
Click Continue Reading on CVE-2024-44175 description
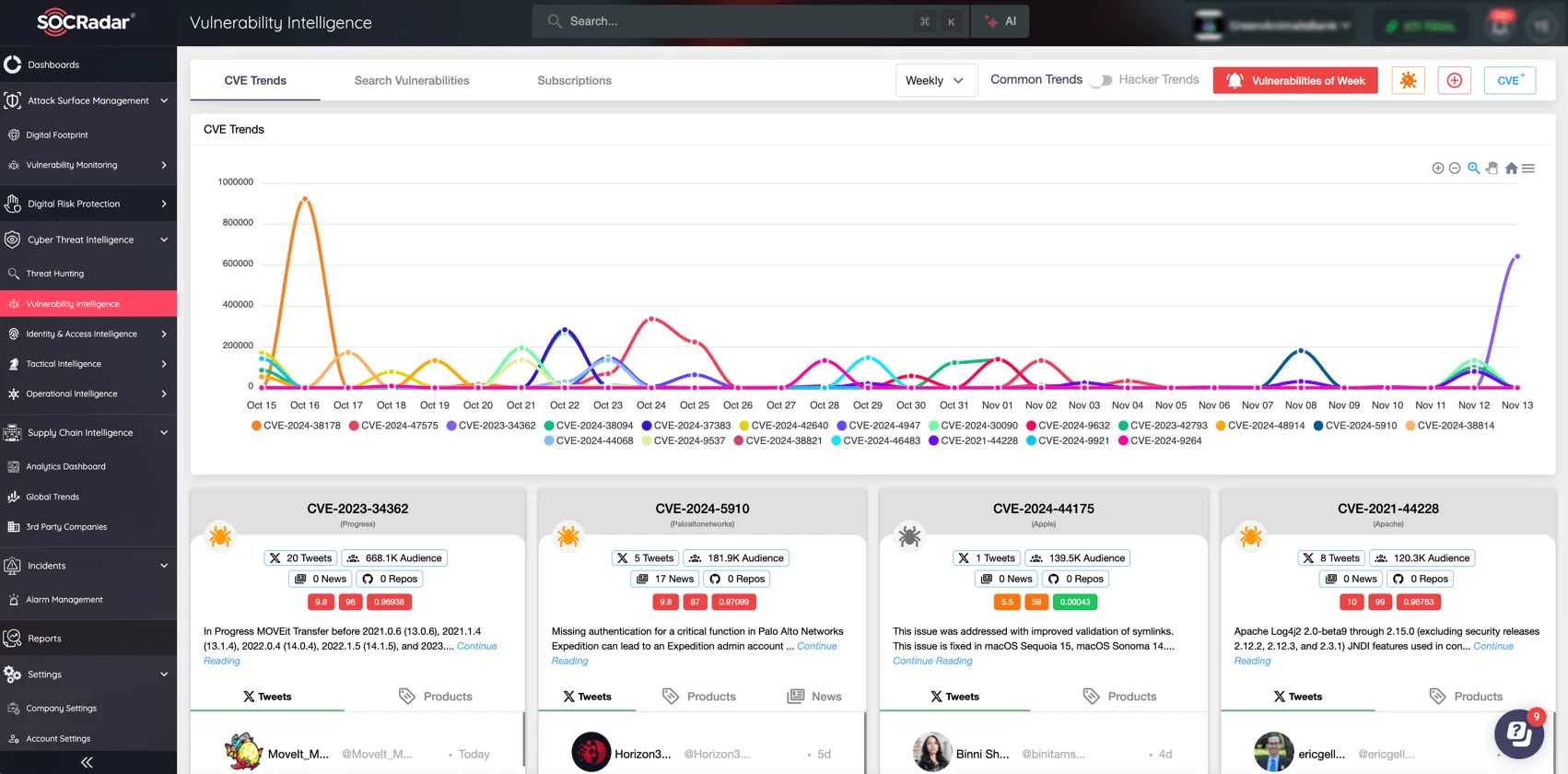(x=932, y=661)
